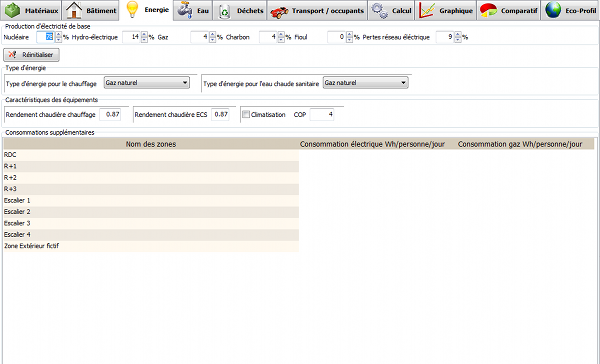Viewport: 600px width, 364px height.
Task: Open the Matériaux tab via green block icon
Action: pyautogui.click(x=13, y=10)
